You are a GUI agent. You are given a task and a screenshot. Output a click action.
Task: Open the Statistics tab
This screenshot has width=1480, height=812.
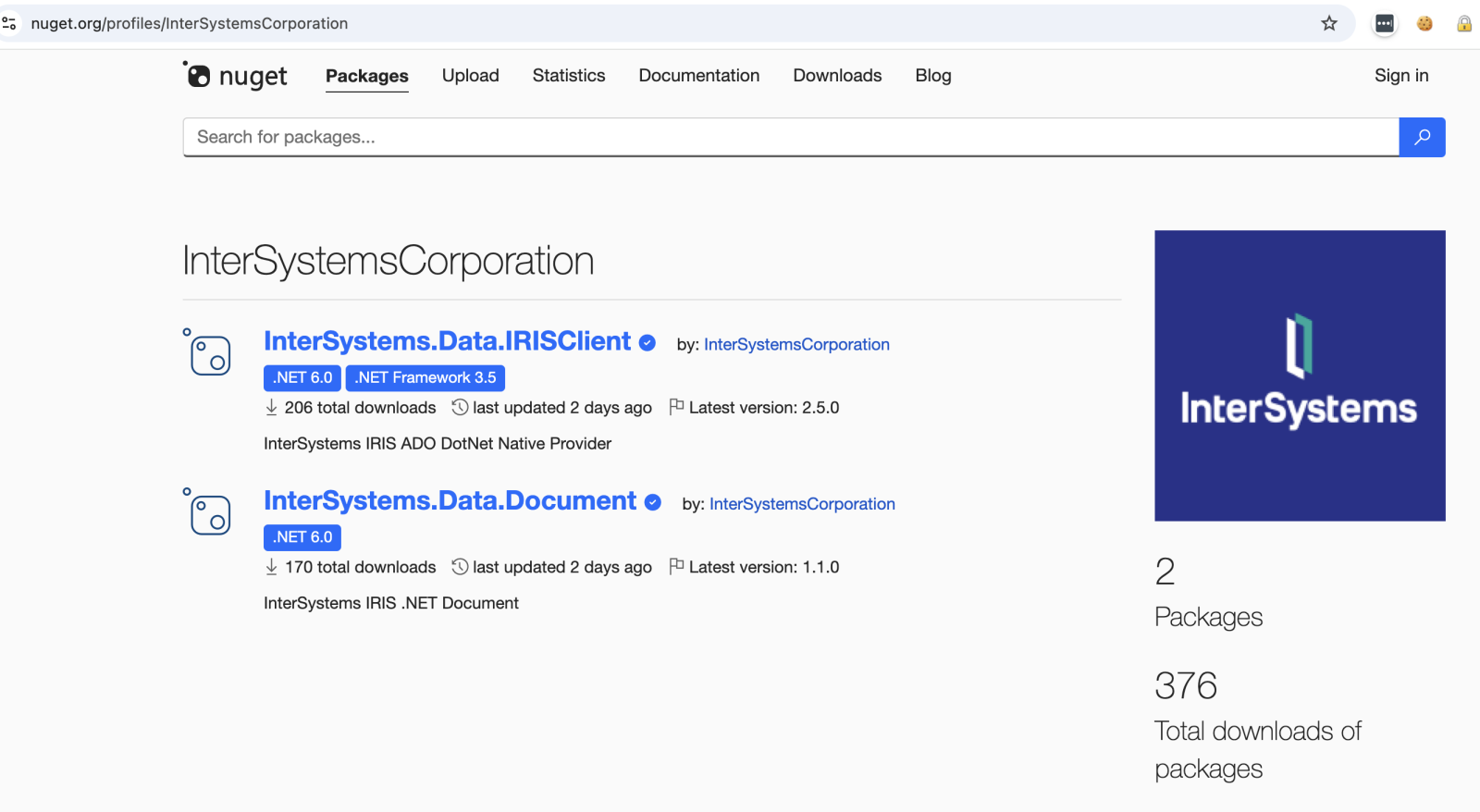click(569, 76)
